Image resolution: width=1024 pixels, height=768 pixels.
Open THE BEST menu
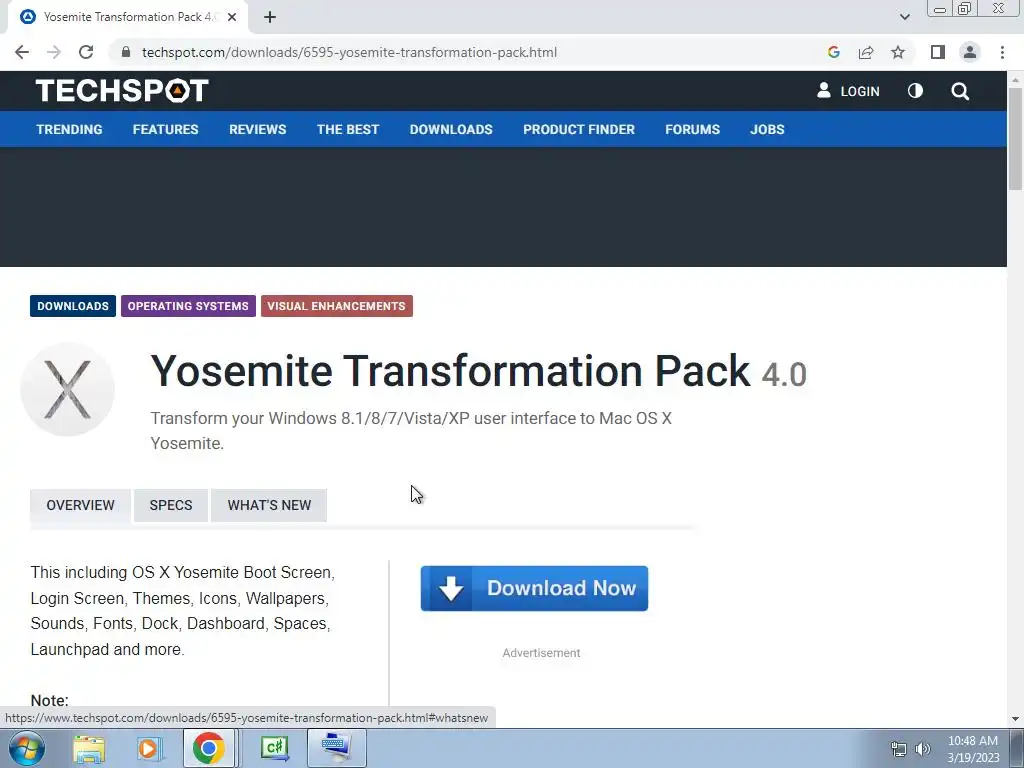[348, 129]
